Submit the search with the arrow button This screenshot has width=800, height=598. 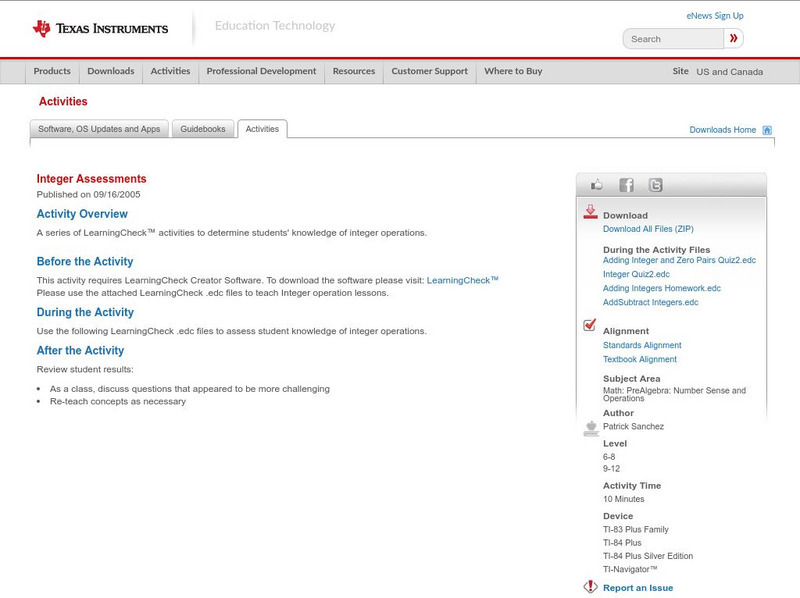[x=733, y=38]
